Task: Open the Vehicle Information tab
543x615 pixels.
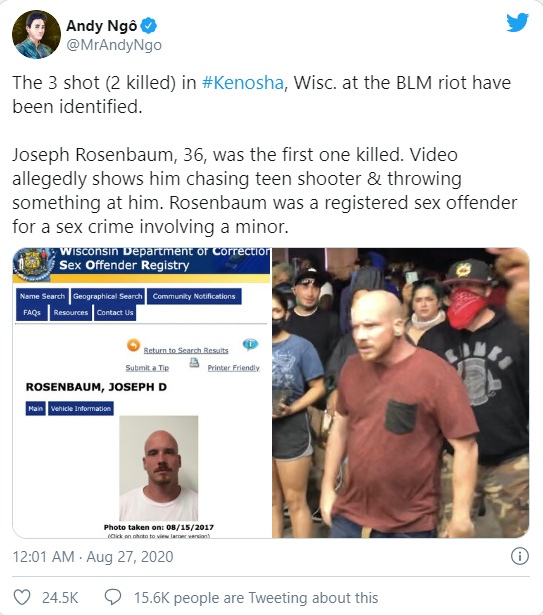Action: coord(81,408)
